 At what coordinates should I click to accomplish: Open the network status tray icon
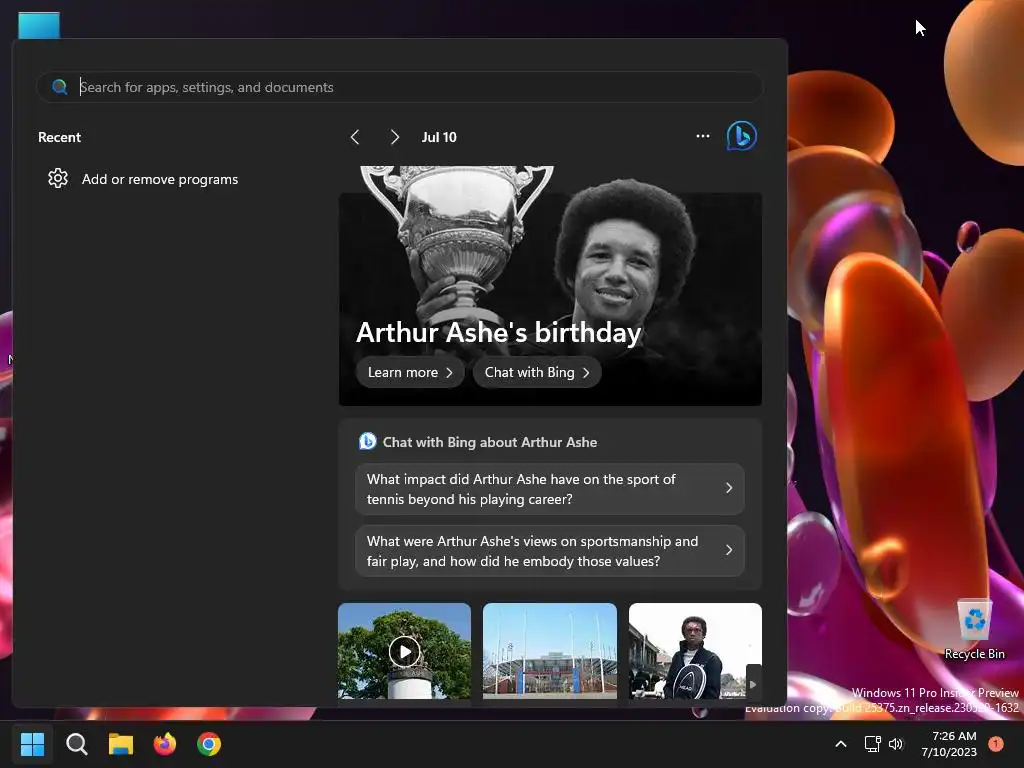tap(872, 744)
